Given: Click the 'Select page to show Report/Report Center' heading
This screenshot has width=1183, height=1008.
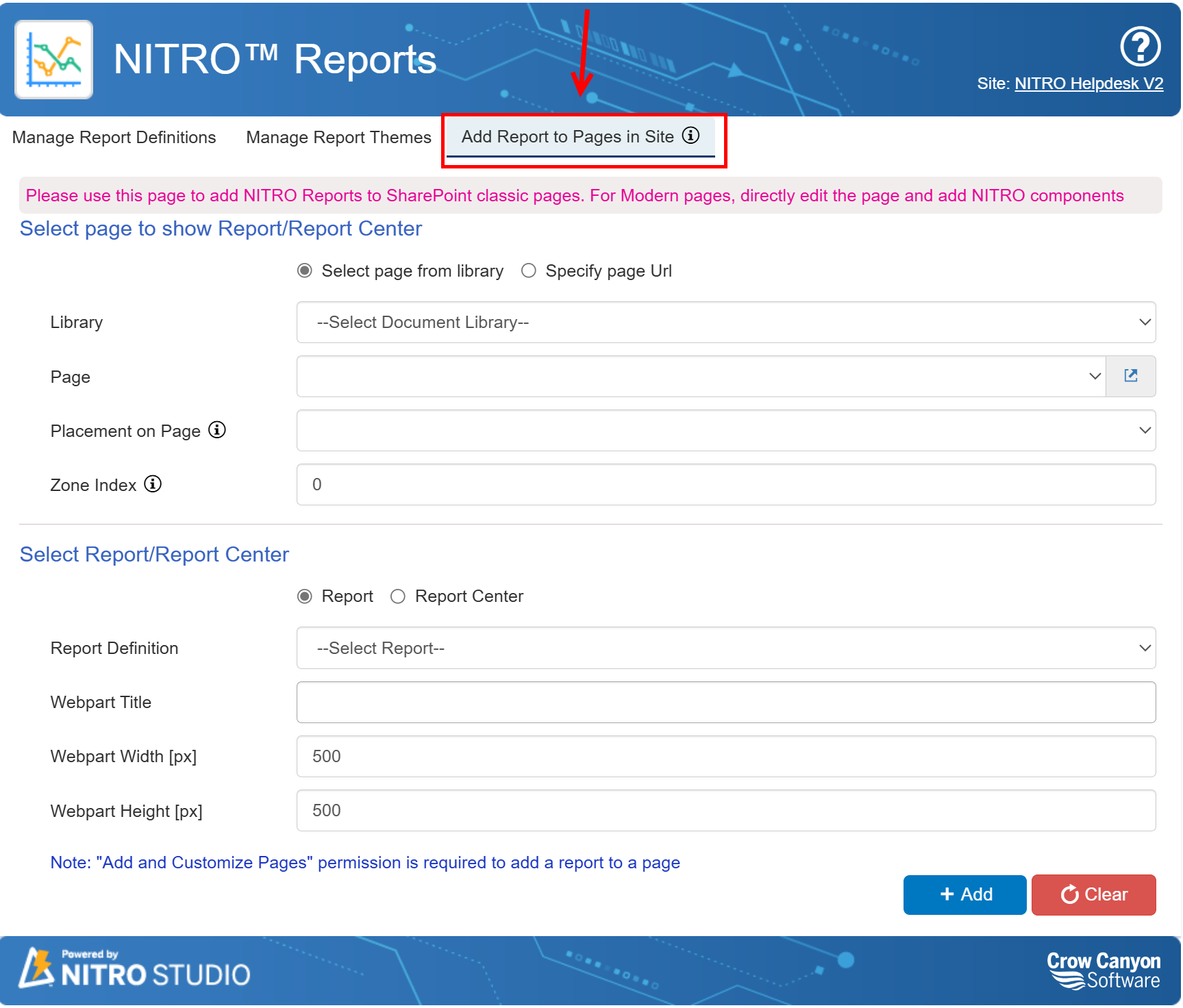Looking at the screenshot, I should coord(221,229).
